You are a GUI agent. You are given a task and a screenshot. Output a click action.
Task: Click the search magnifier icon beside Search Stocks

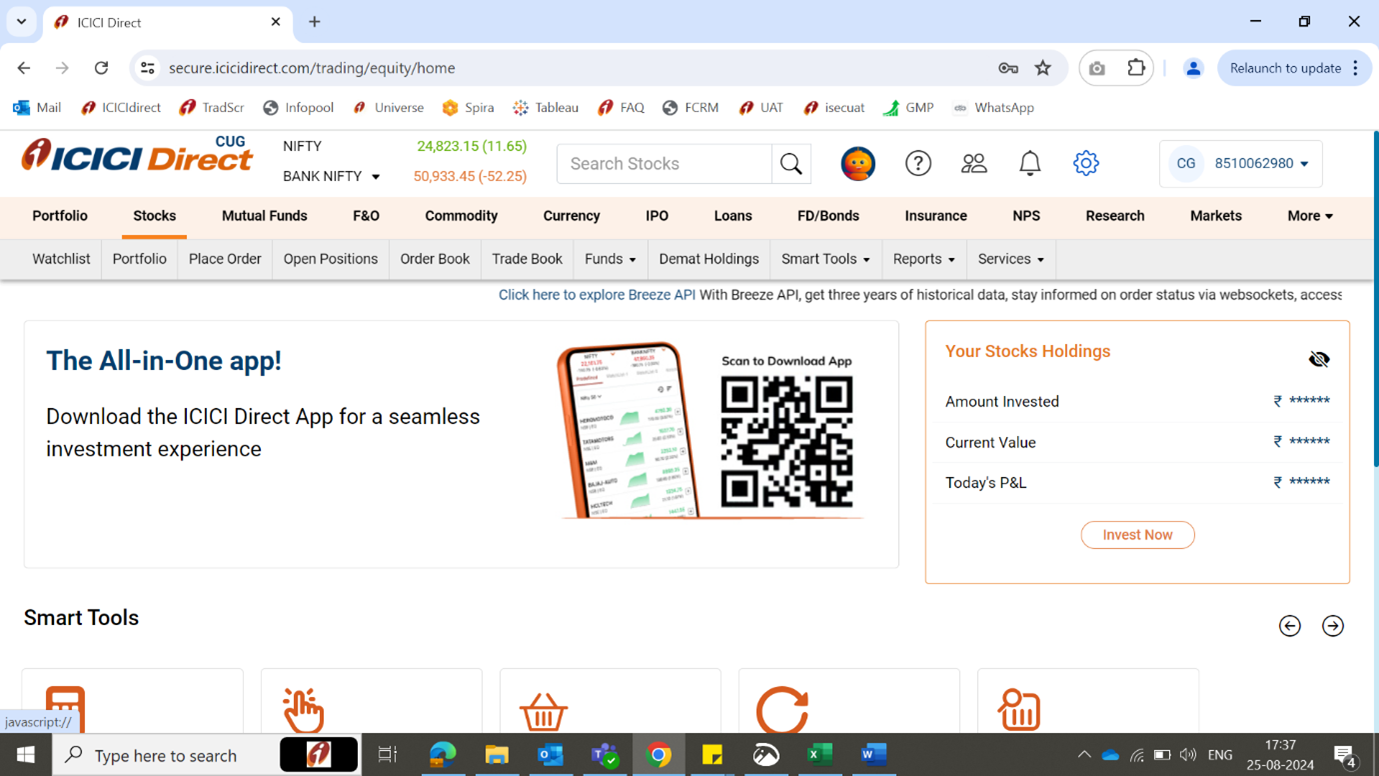point(791,164)
